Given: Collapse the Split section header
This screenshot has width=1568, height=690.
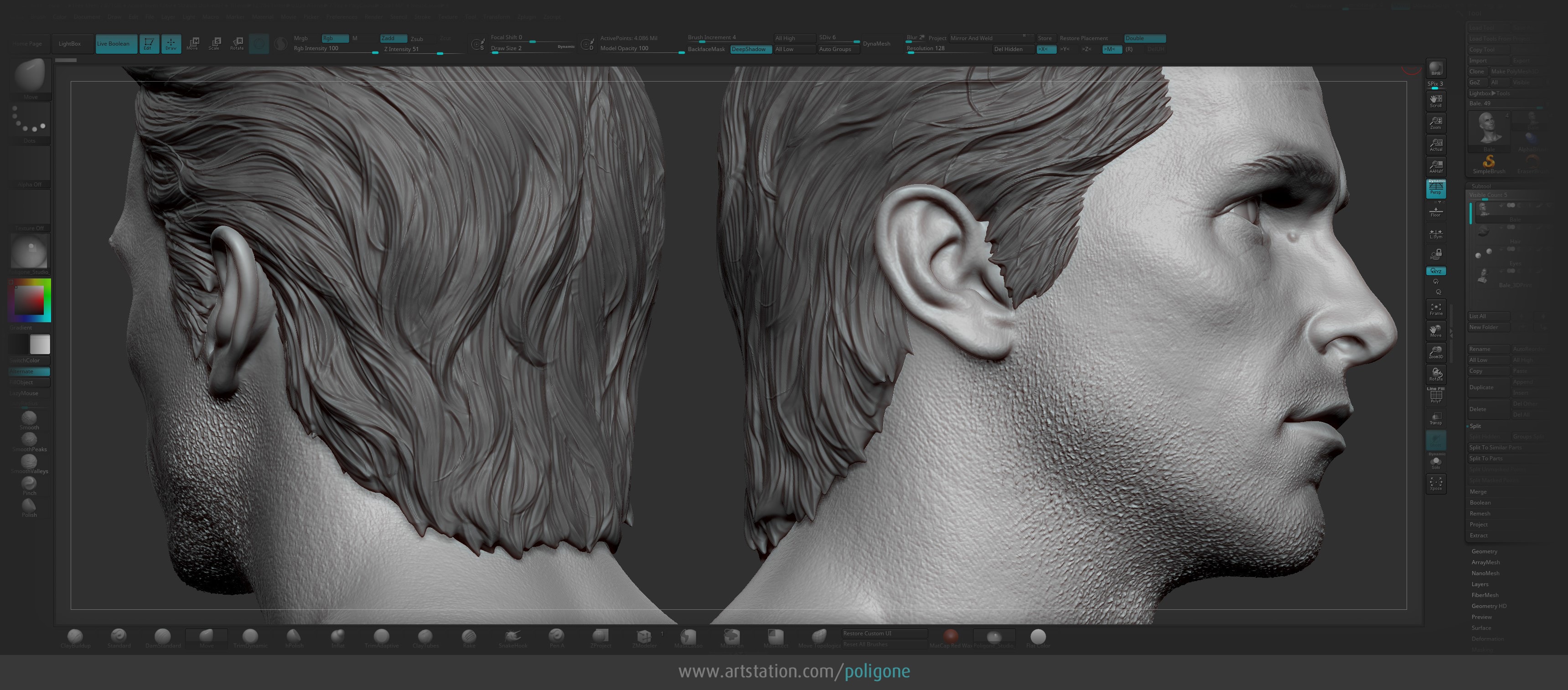Looking at the screenshot, I should click(x=1476, y=426).
